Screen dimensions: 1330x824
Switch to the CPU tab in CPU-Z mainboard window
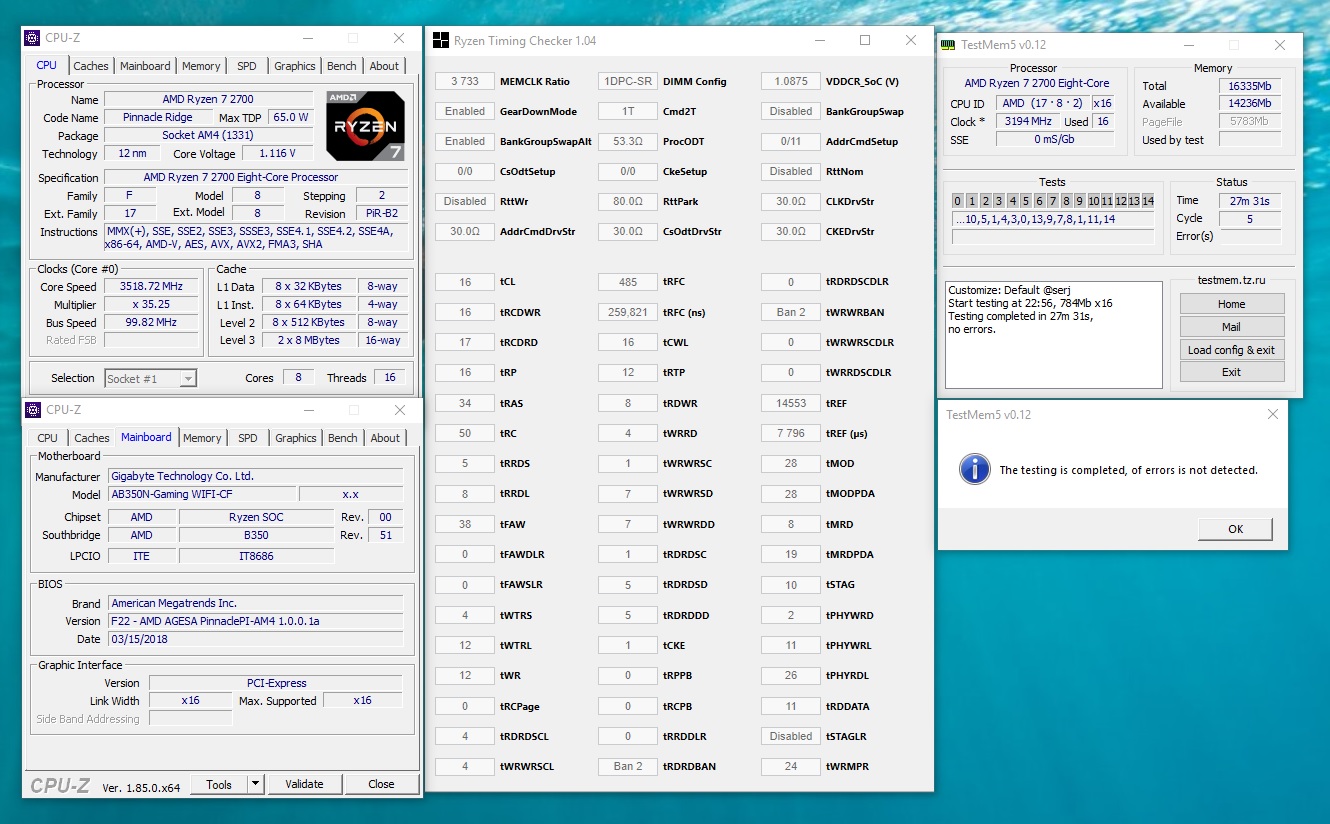(x=48, y=438)
